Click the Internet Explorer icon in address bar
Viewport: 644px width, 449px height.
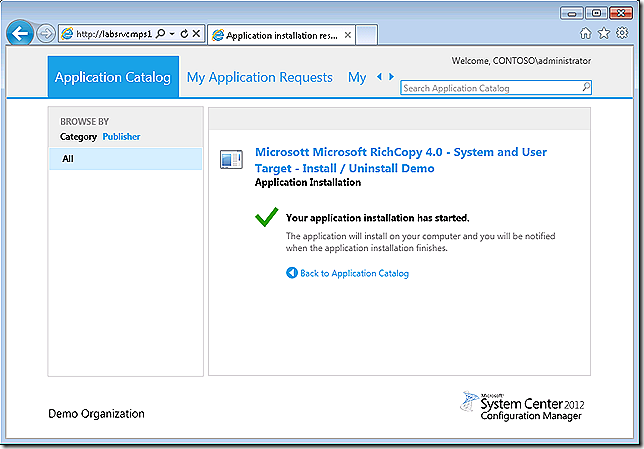click(67, 34)
